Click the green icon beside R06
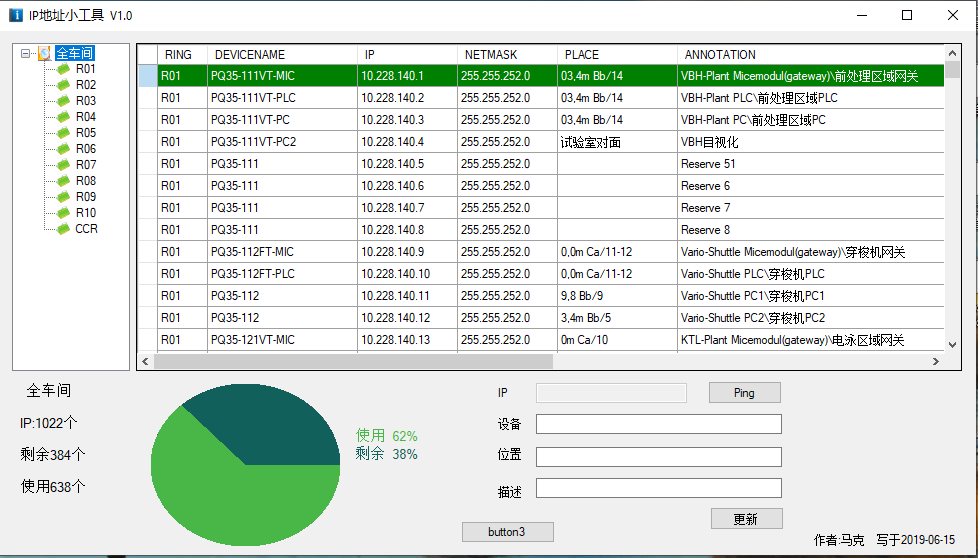 tap(64, 149)
